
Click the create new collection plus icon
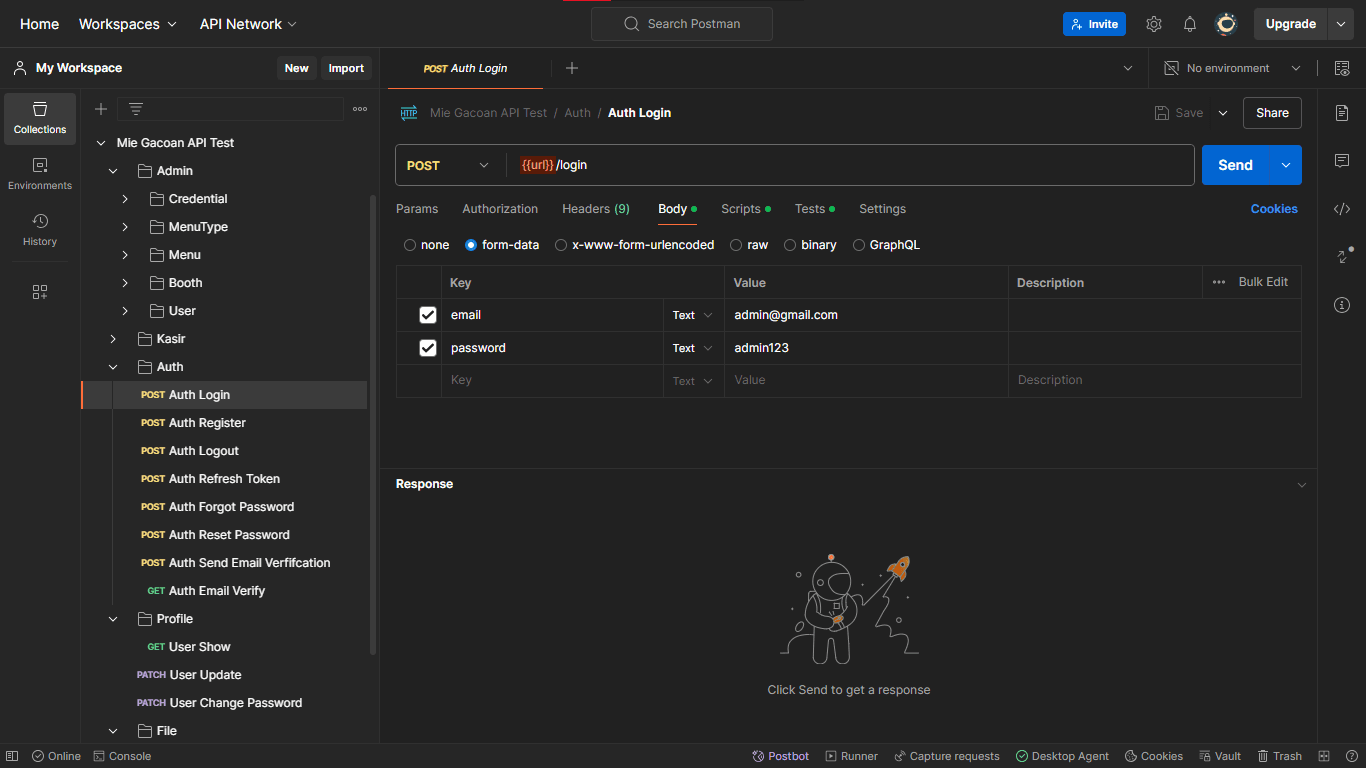pos(101,109)
